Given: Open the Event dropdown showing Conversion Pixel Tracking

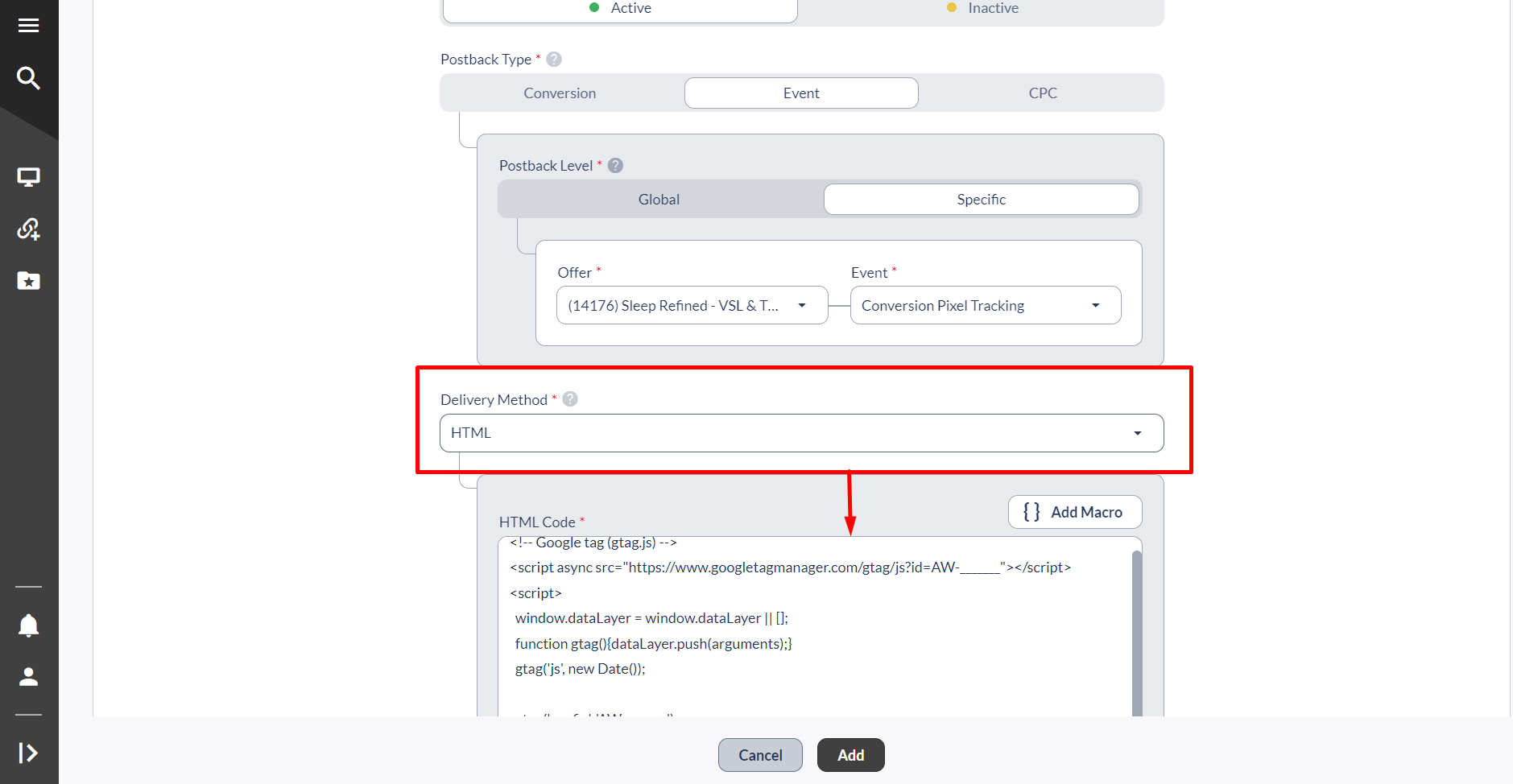Looking at the screenshot, I should click(x=986, y=306).
